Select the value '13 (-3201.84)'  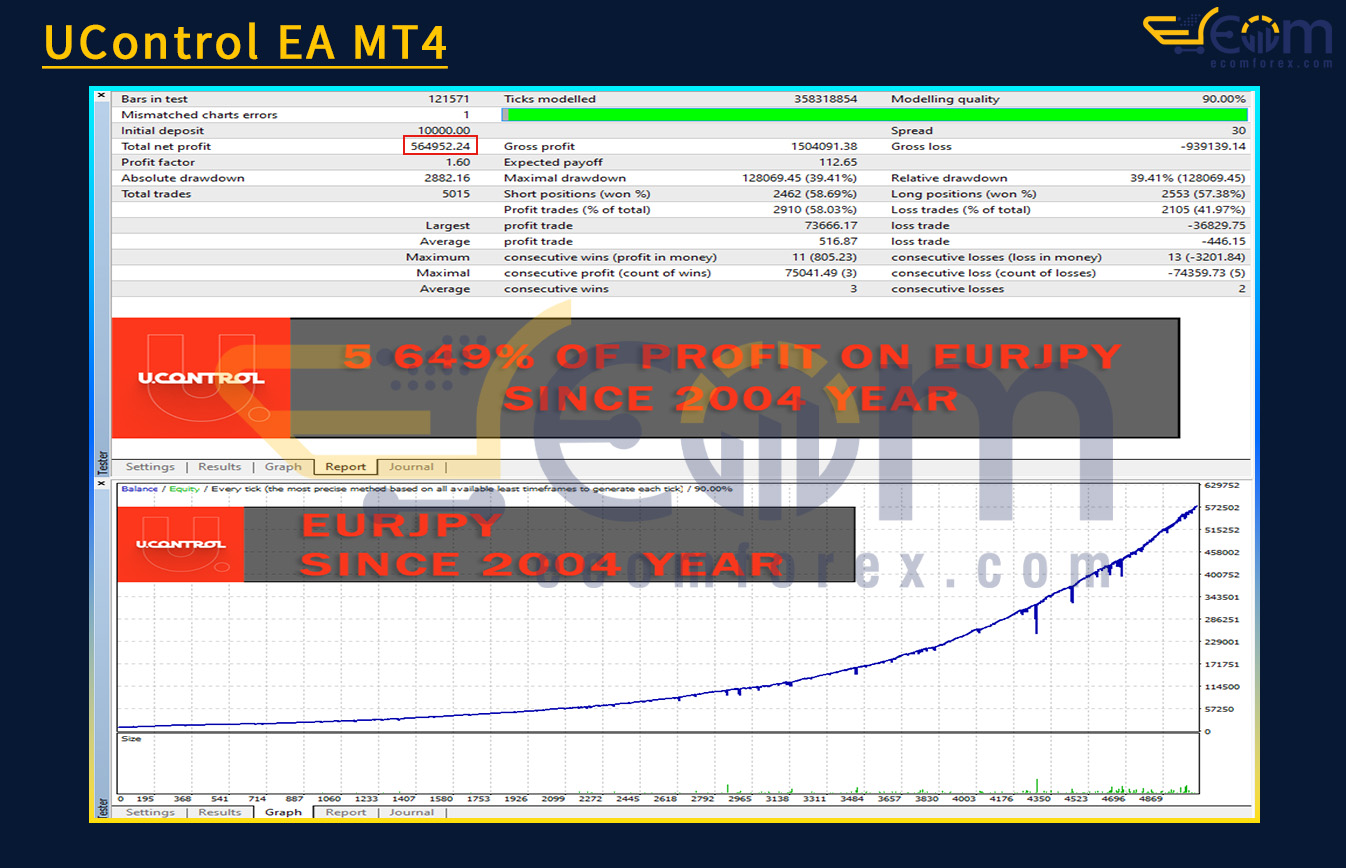click(x=1205, y=257)
